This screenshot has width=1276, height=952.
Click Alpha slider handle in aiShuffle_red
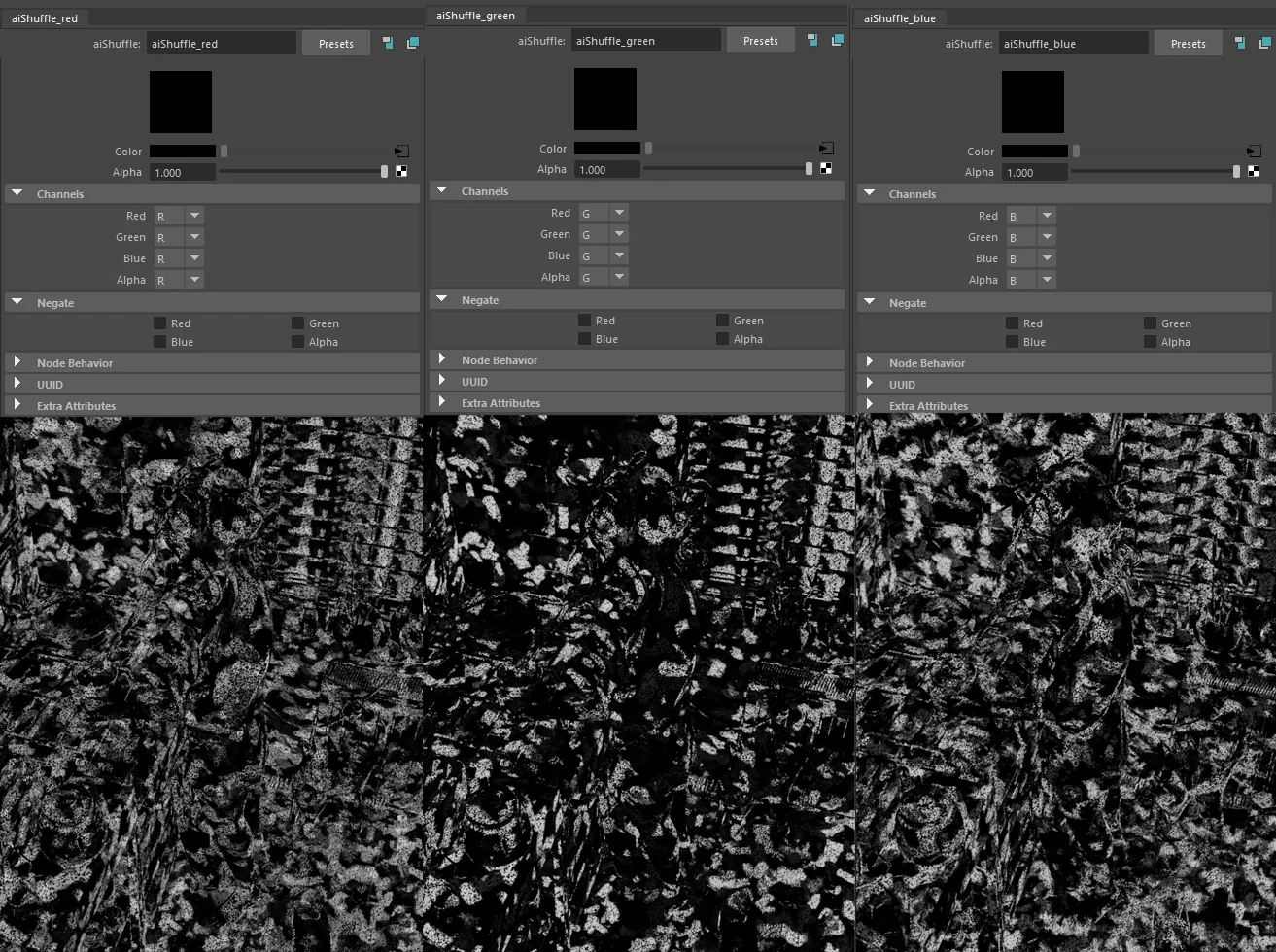(x=385, y=171)
